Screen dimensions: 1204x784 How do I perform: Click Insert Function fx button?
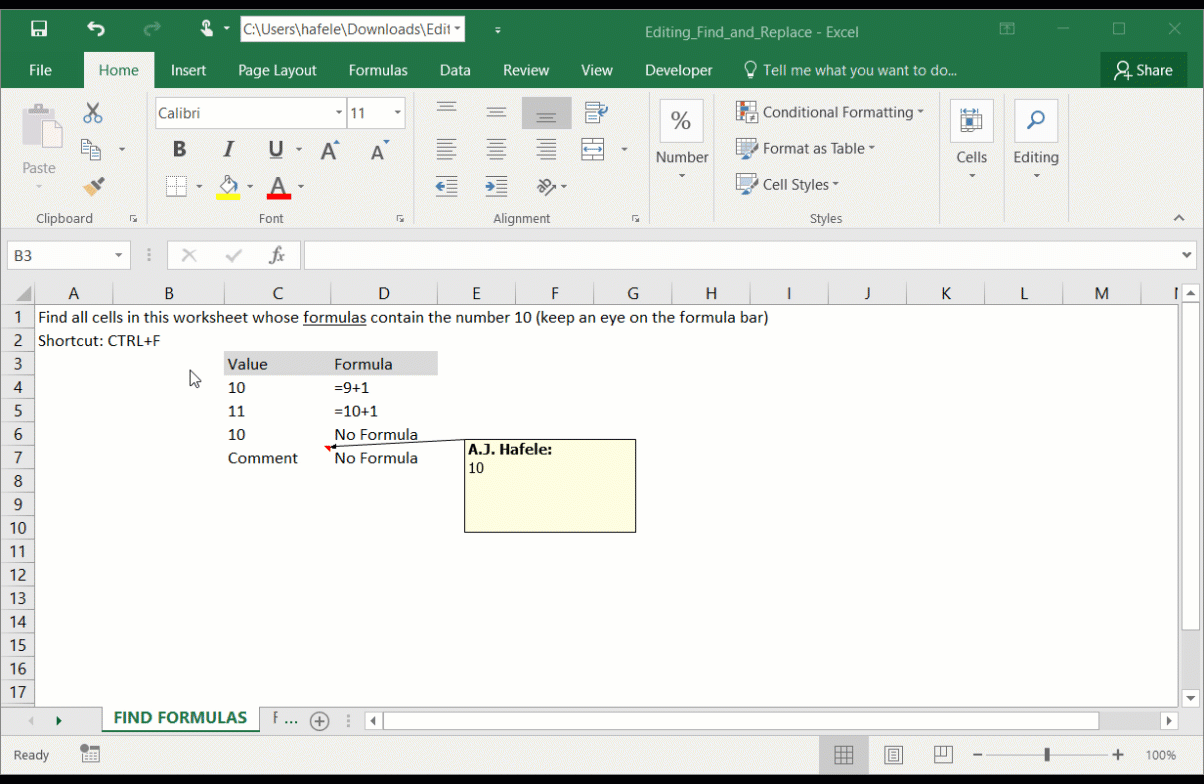coord(277,255)
